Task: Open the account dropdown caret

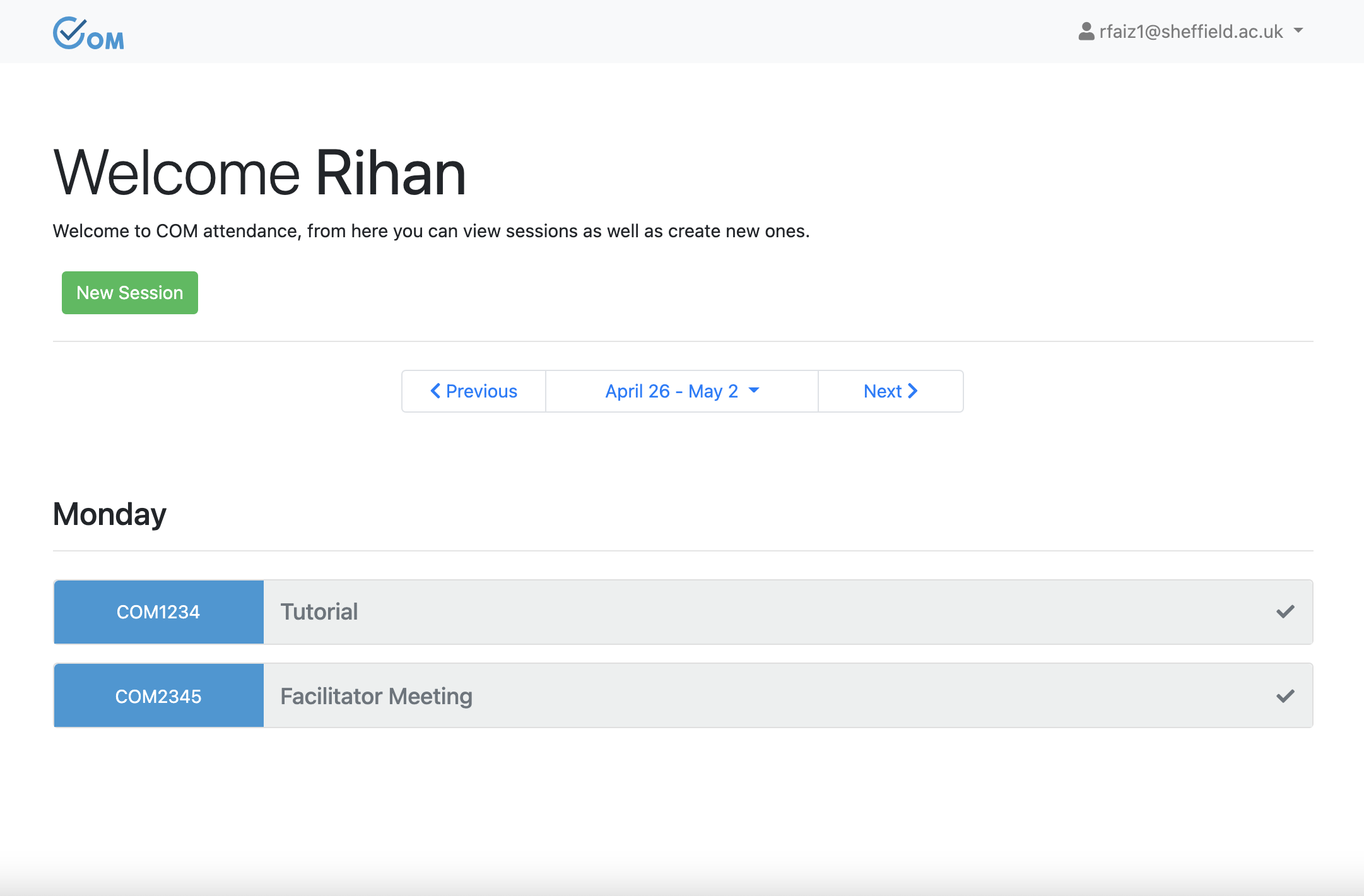Action: coord(1298,30)
